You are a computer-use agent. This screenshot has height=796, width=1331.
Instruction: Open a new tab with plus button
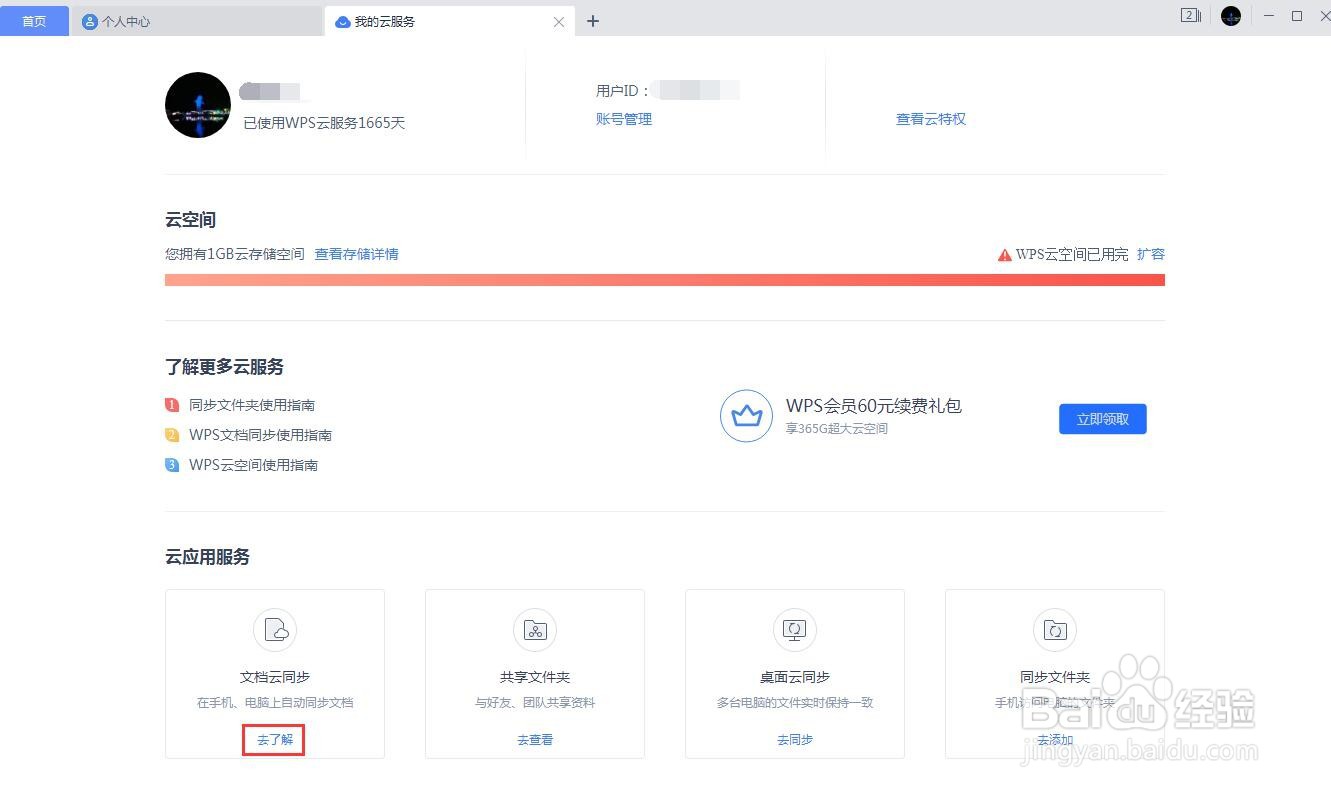click(x=593, y=21)
